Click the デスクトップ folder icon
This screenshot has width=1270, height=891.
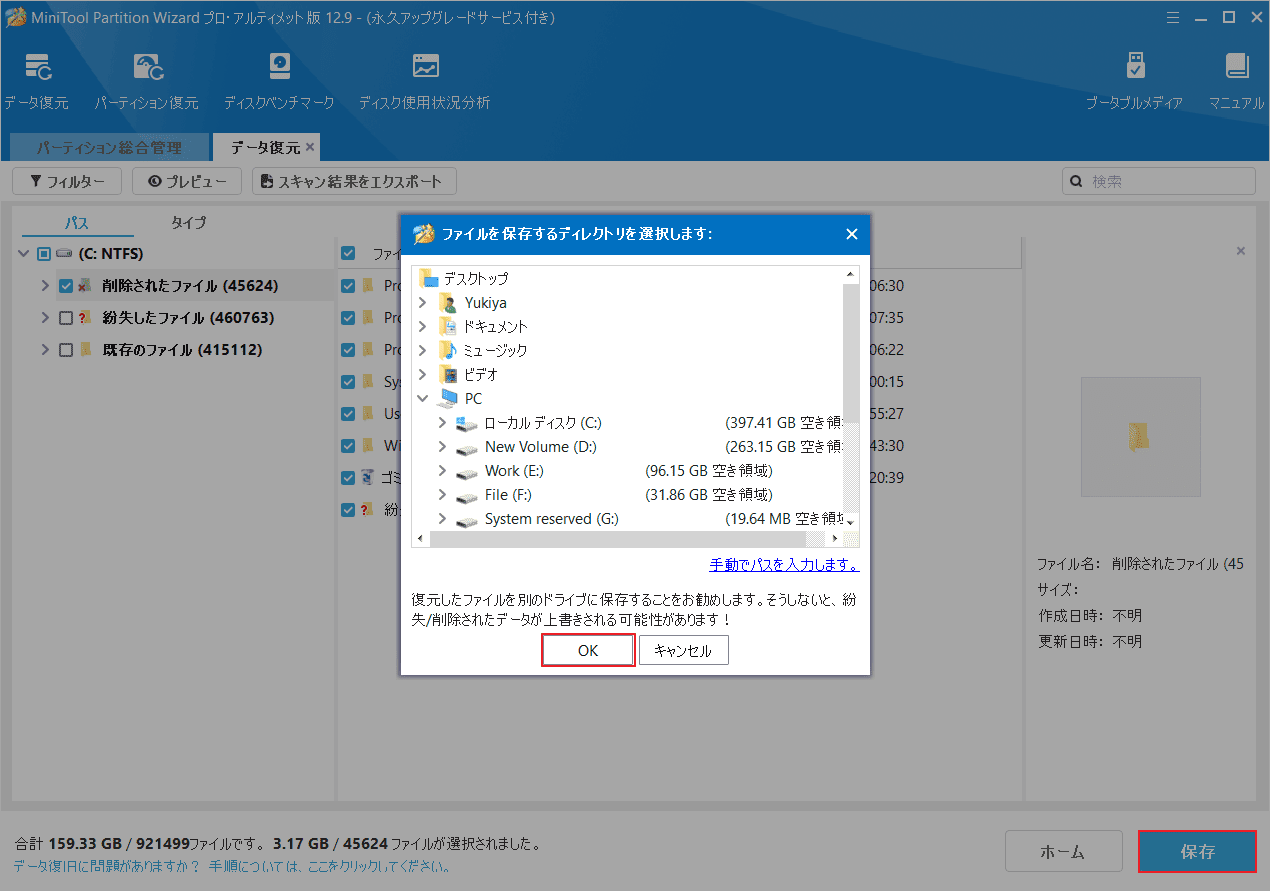tap(429, 279)
